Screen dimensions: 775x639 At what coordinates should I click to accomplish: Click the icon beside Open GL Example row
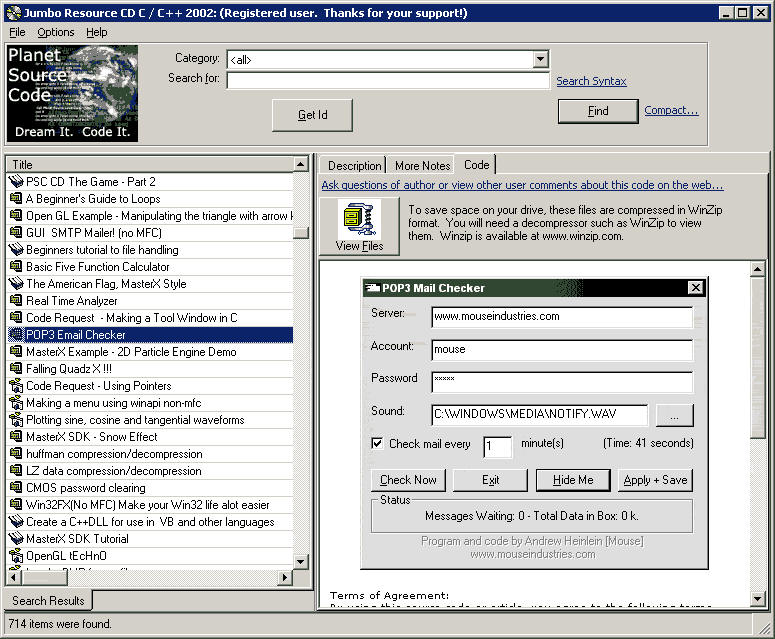pos(16,215)
